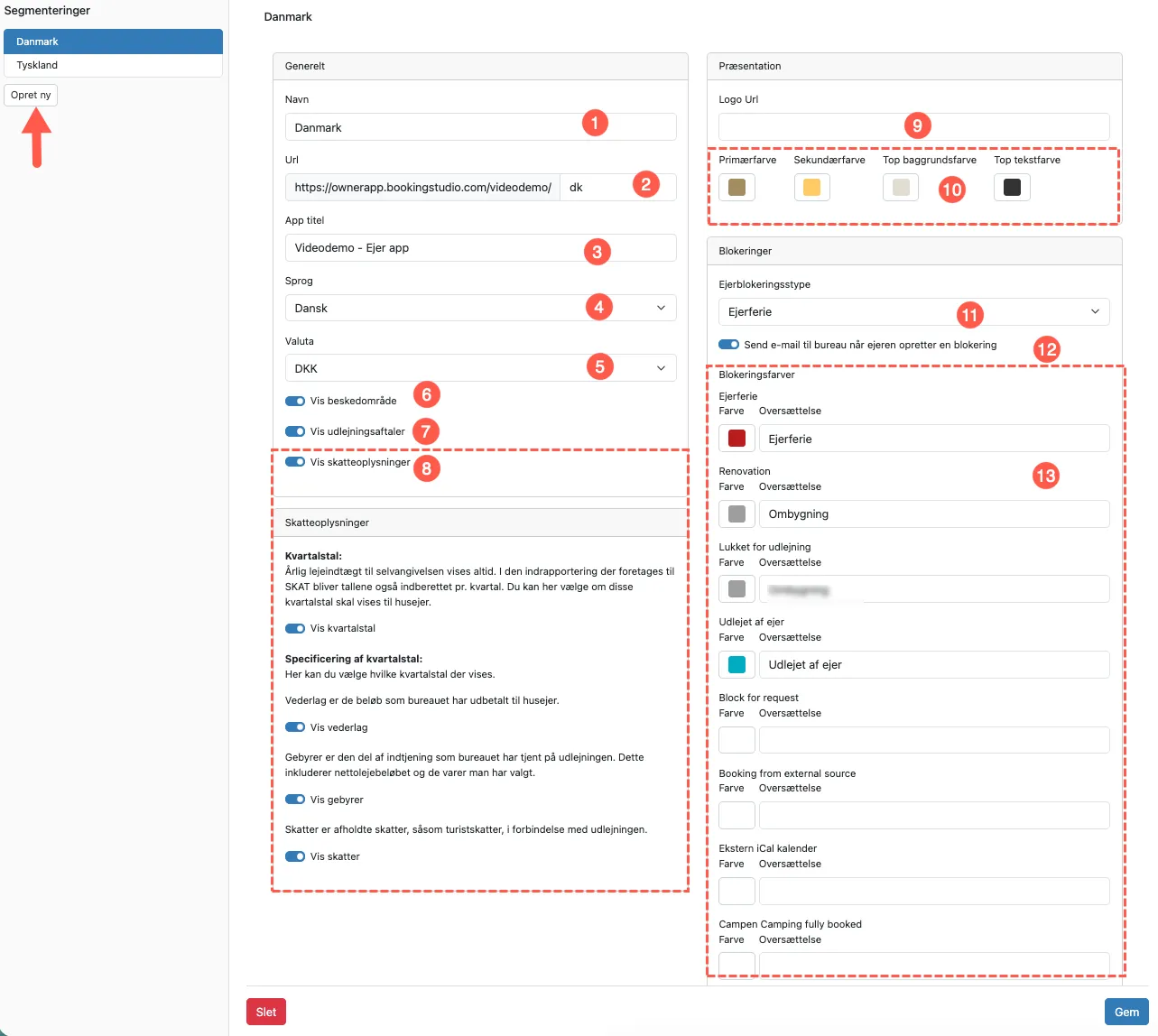Open the Renovation gray color swatch
The height and width of the screenshot is (1036, 1158).
(736, 513)
